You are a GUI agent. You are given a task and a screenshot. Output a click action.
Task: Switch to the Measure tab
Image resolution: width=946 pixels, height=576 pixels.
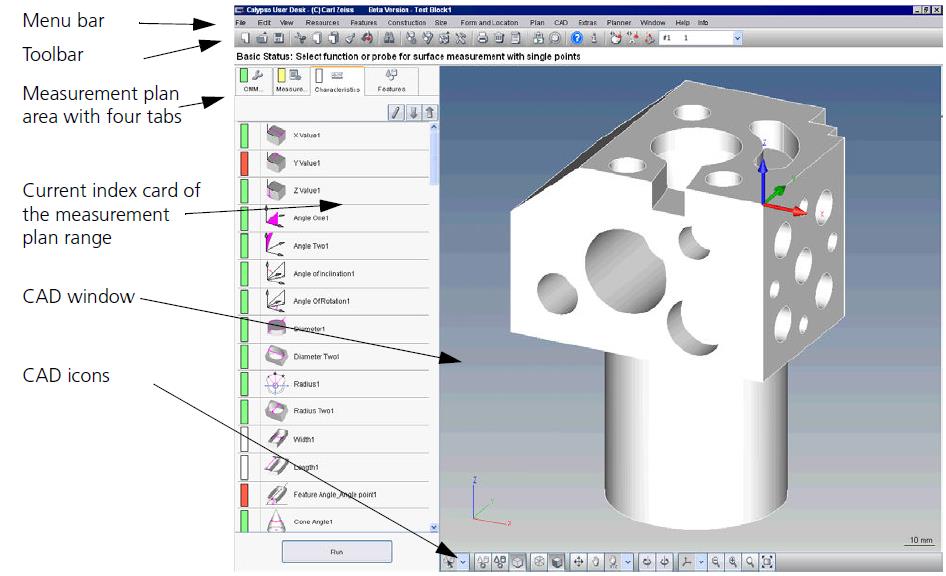click(x=290, y=81)
